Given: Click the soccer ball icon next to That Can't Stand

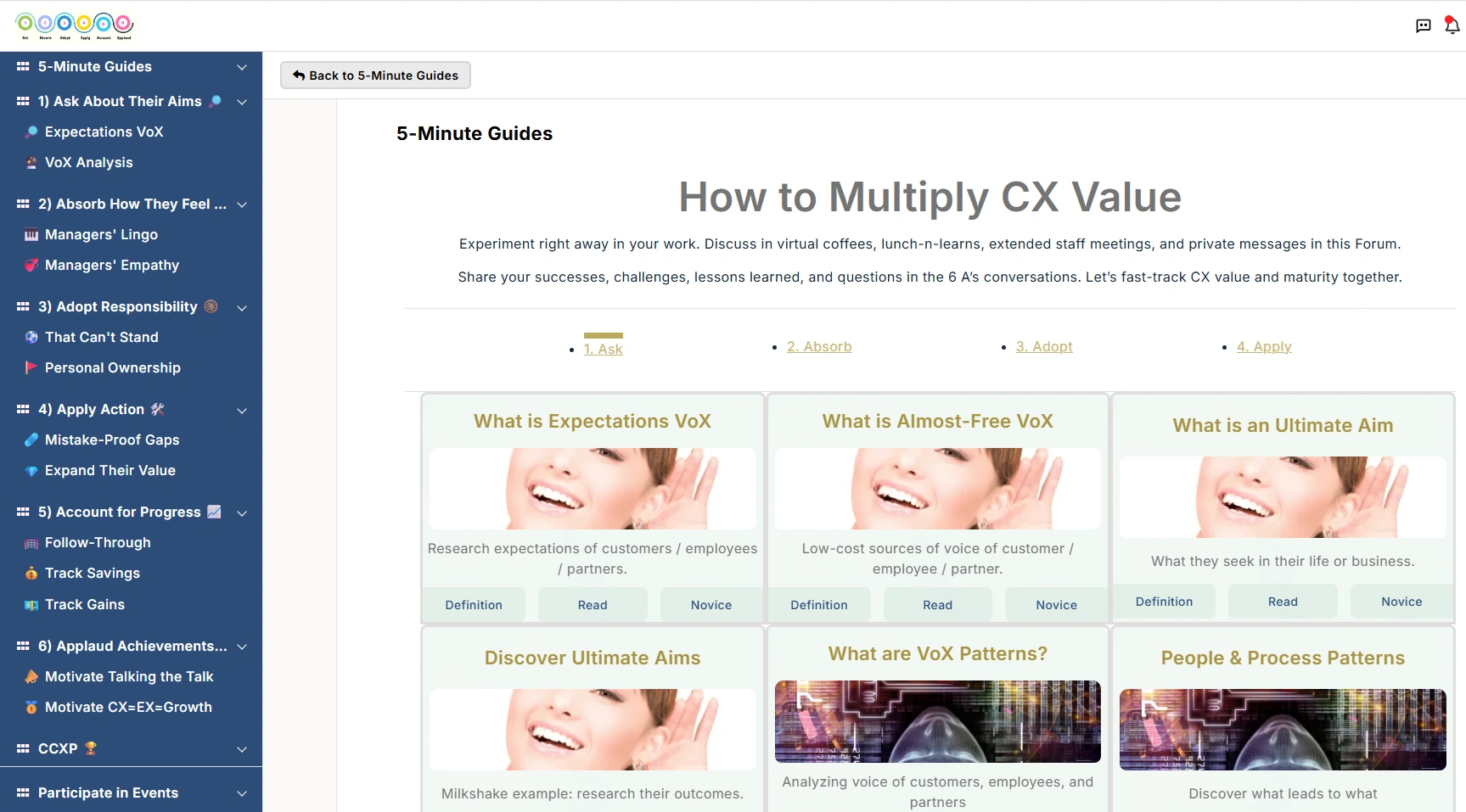Looking at the screenshot, I should (x=31, y=337).
